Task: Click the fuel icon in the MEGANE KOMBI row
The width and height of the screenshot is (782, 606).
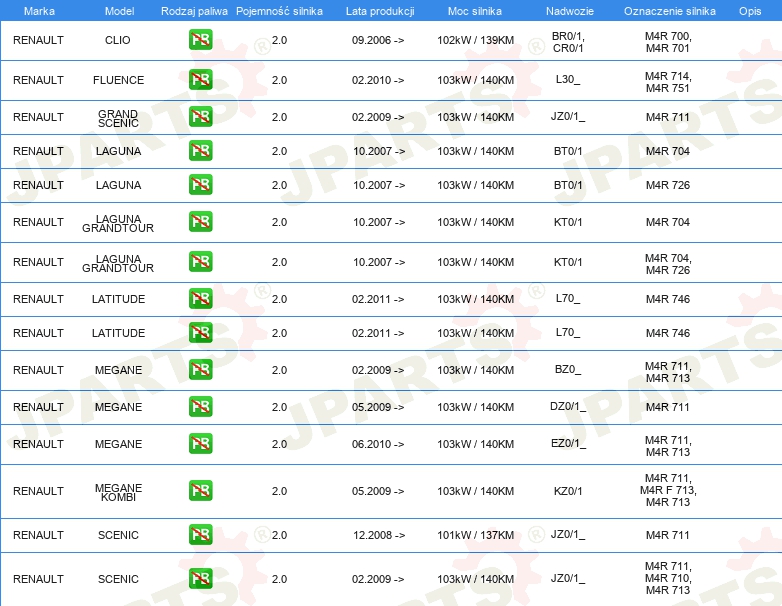Action: coord(200,490)
